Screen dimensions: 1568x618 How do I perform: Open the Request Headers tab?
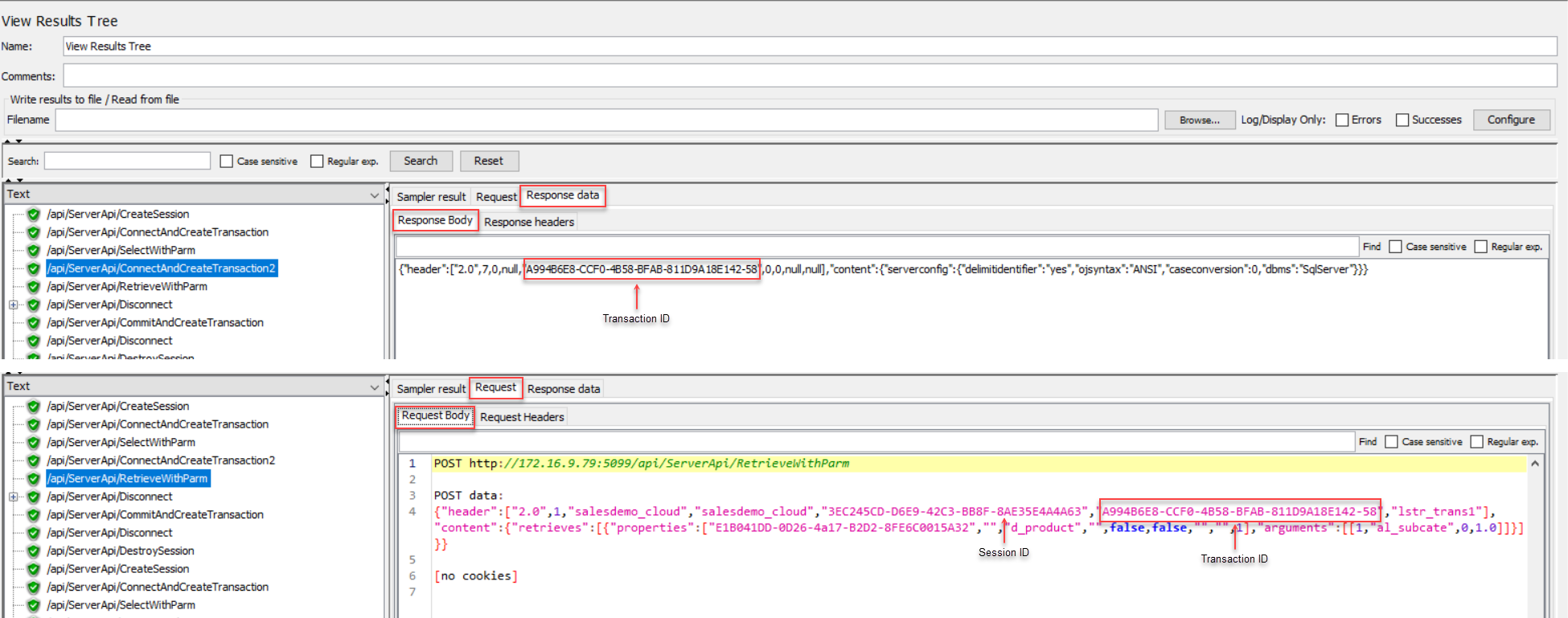click(522, 417)
